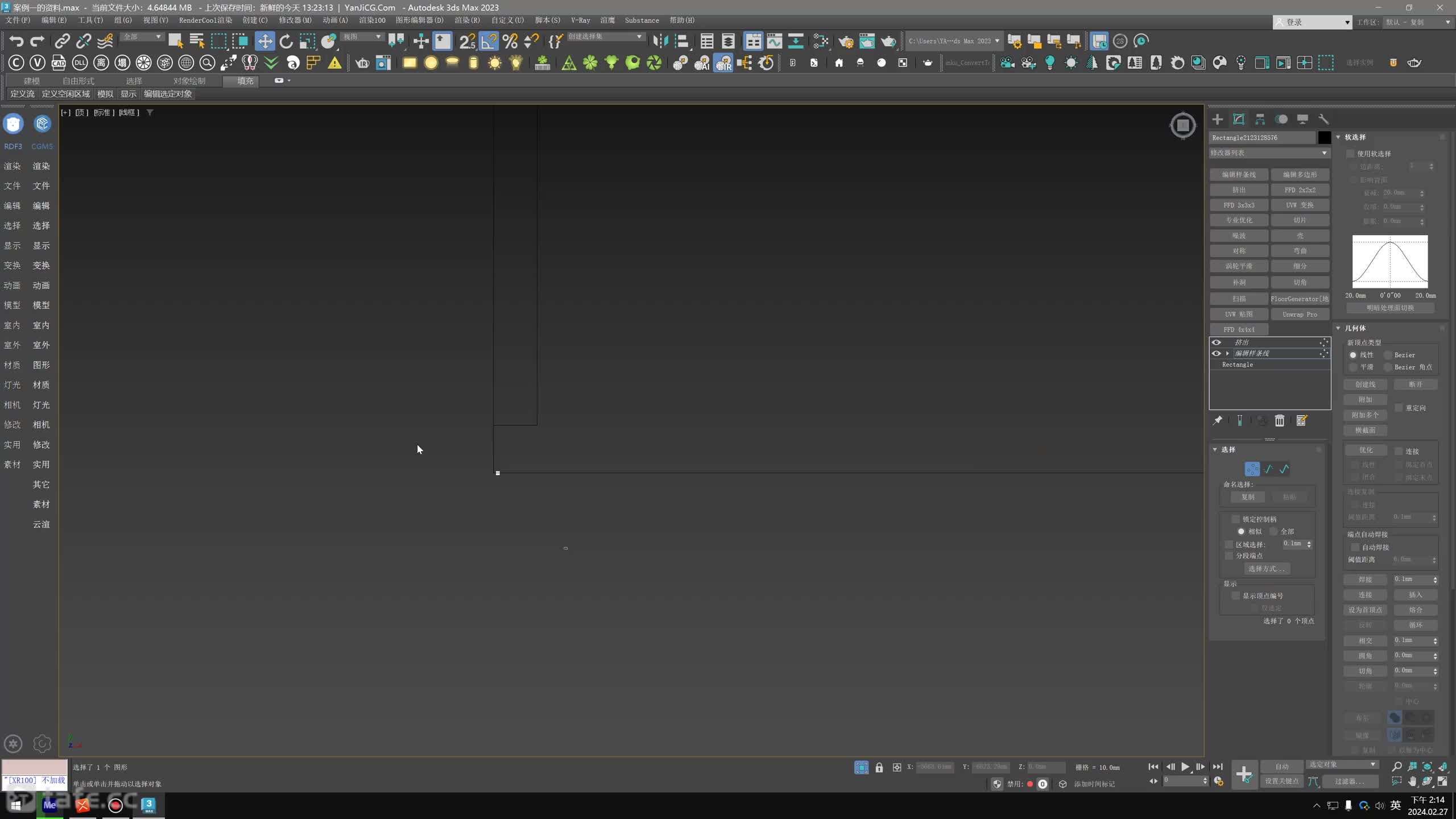Click the black object color swatch
The width and height of the screenshot is (1456, 819).
click(x=1324, y=138)
